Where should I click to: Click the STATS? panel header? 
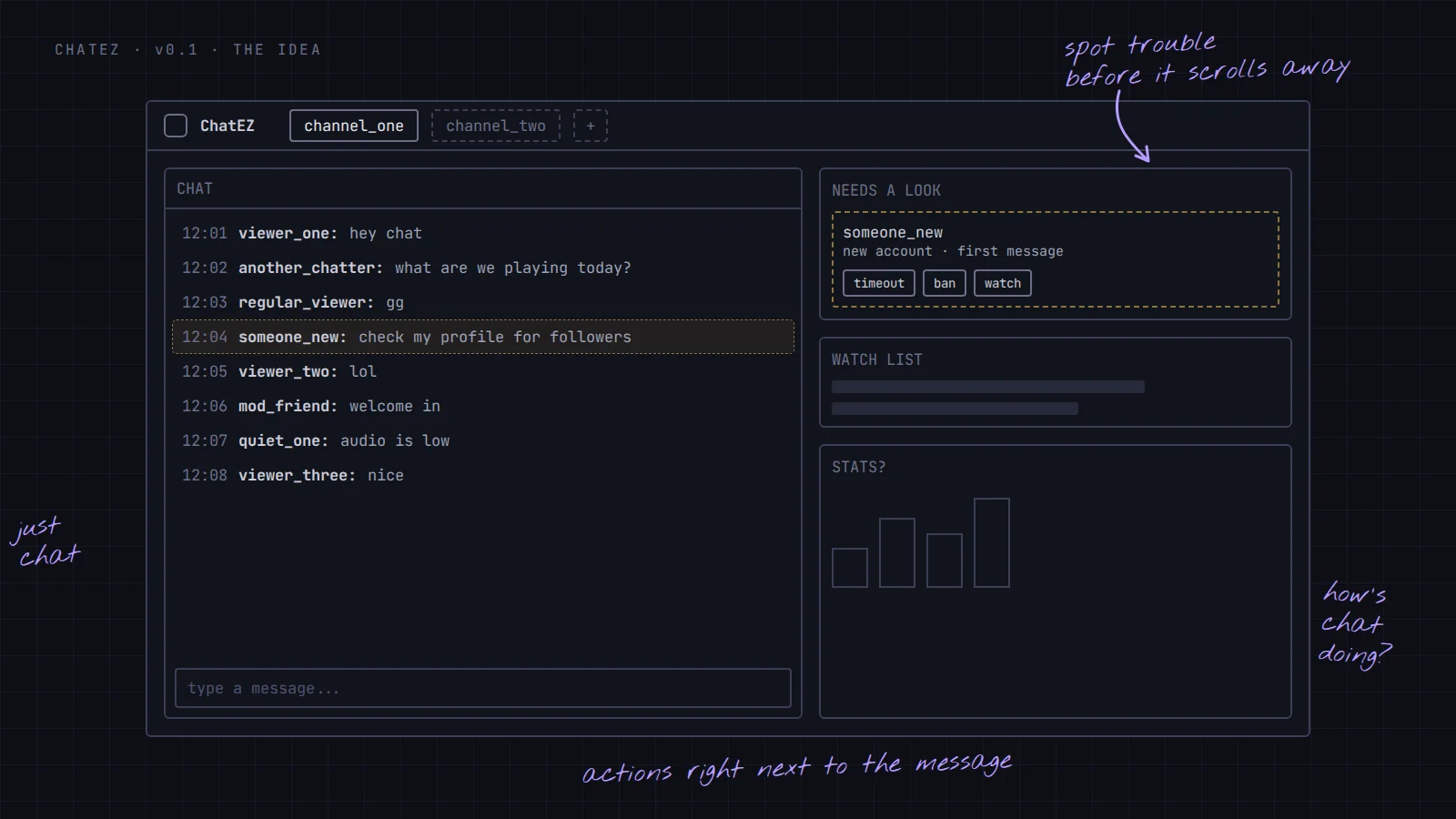(859, 467)
